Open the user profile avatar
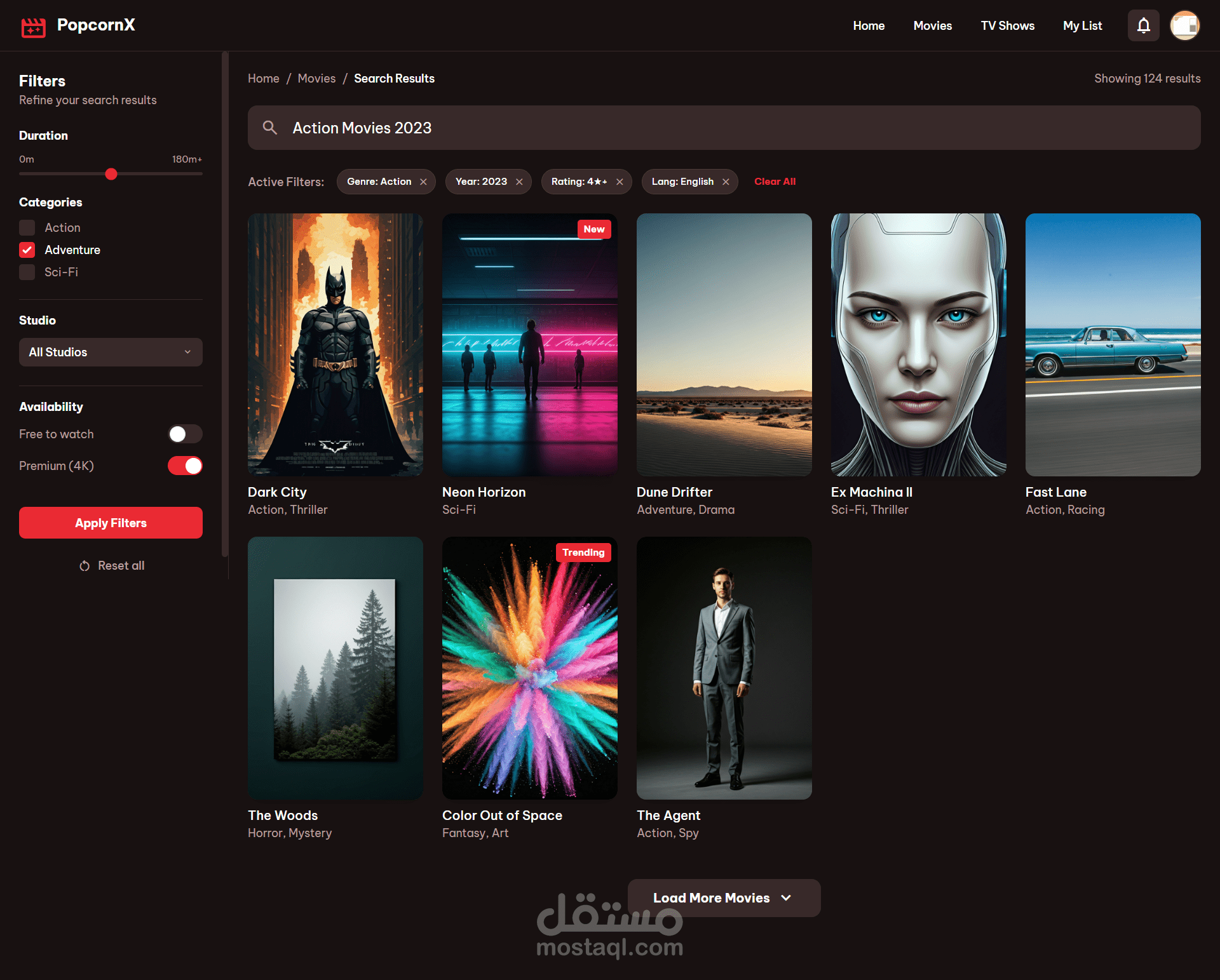Screen dimensions: 1220x980 click(1184, 25)
